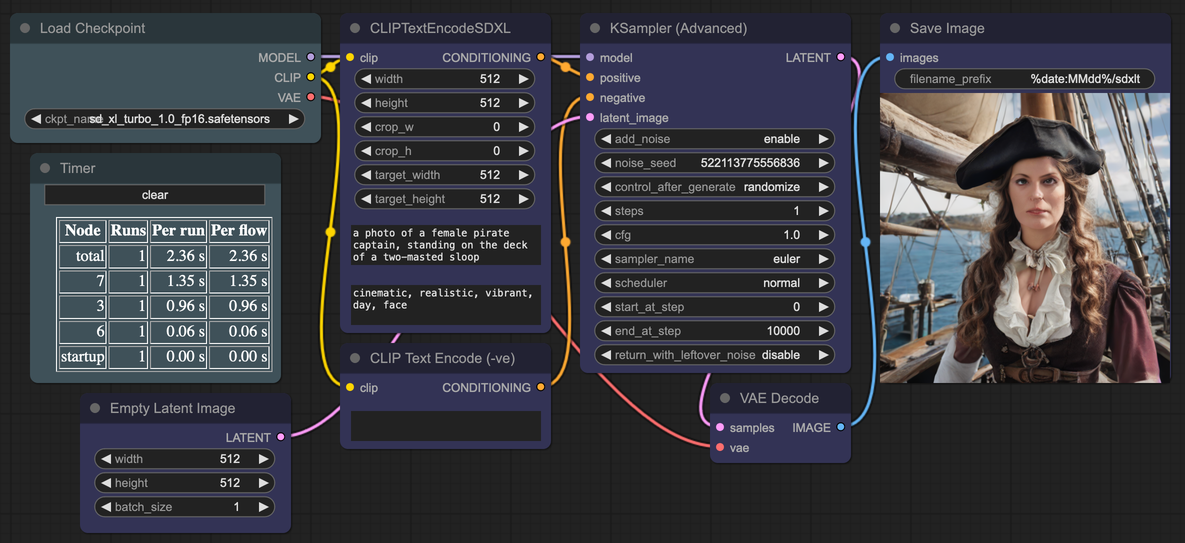
Task: Decrease CLIPTextEncodeSDXL height with left arrow
Action: 366,103
